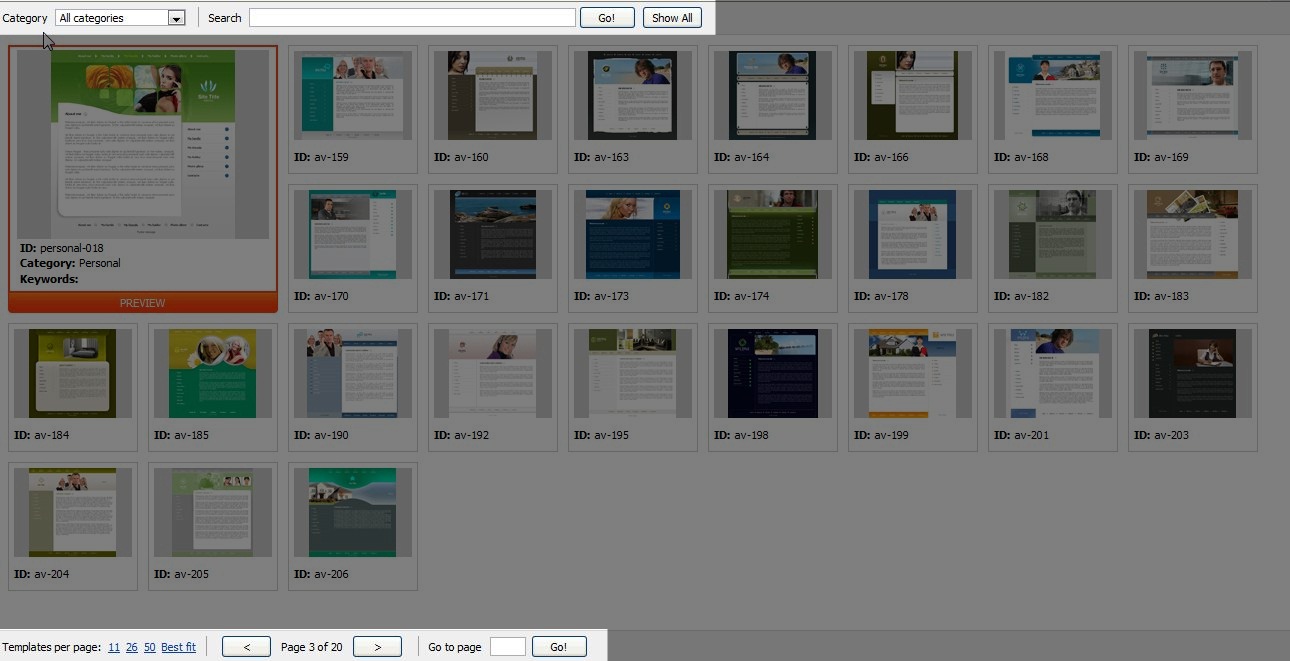Click the orange PREVIEW bar
This screenshot has width=1290, height=661.
pos(142,303)
